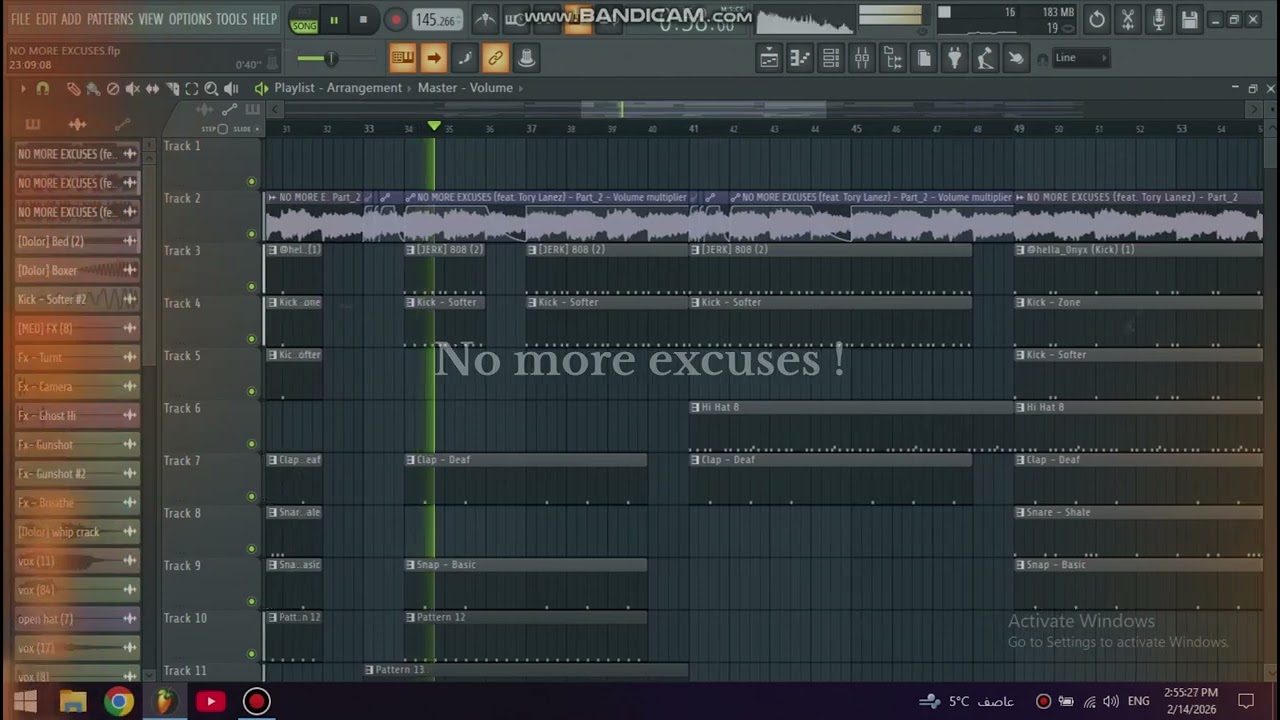Mute Track 8 green dot
Viewport: 1280px width, 720px height.
pyautogui.click(x=251, y=549)
